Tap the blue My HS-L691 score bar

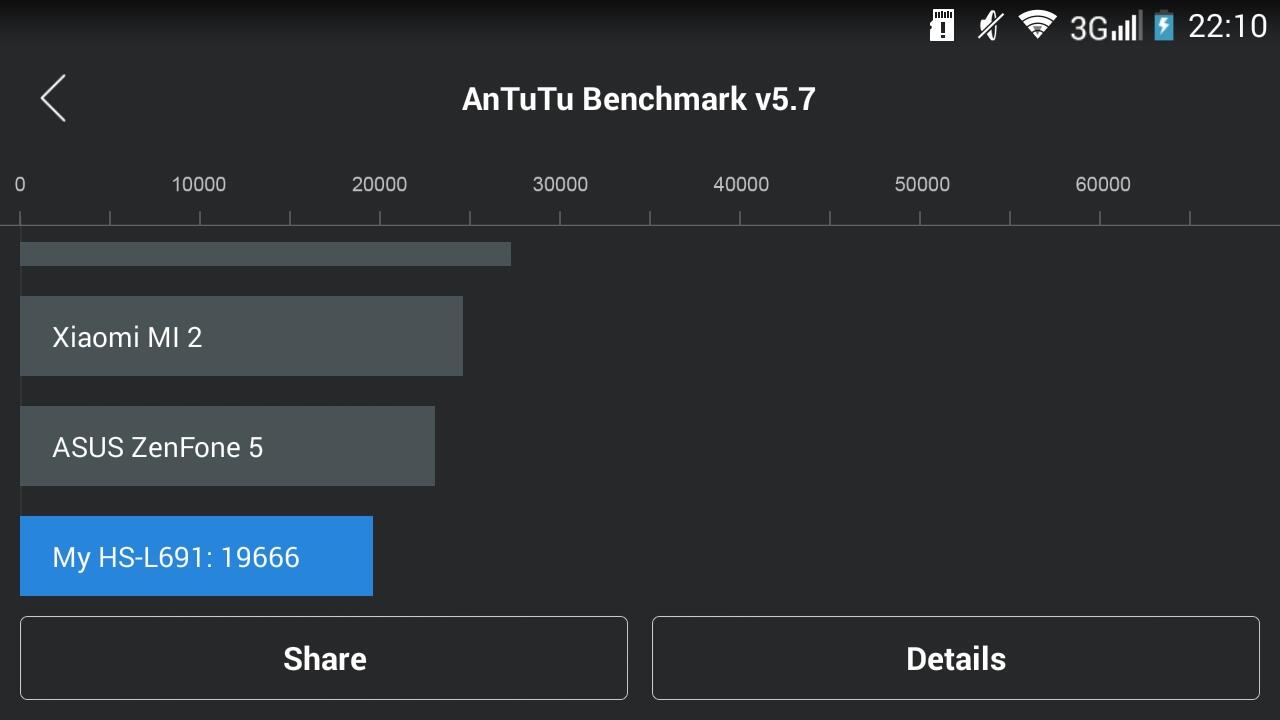[x=196, y=556]
